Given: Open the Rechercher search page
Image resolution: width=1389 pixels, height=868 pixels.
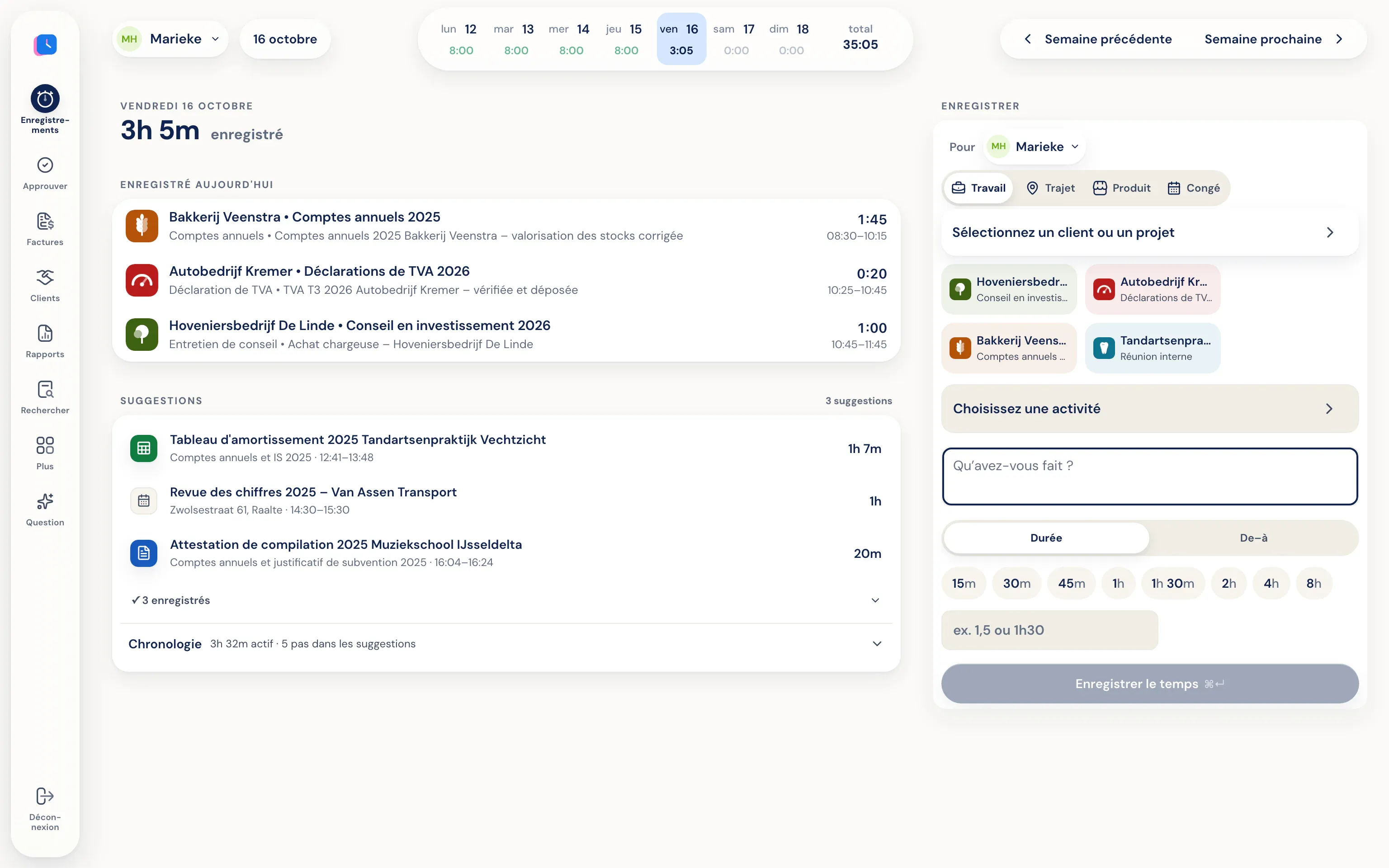Looking at the screenshot, I should coord(45,398).
